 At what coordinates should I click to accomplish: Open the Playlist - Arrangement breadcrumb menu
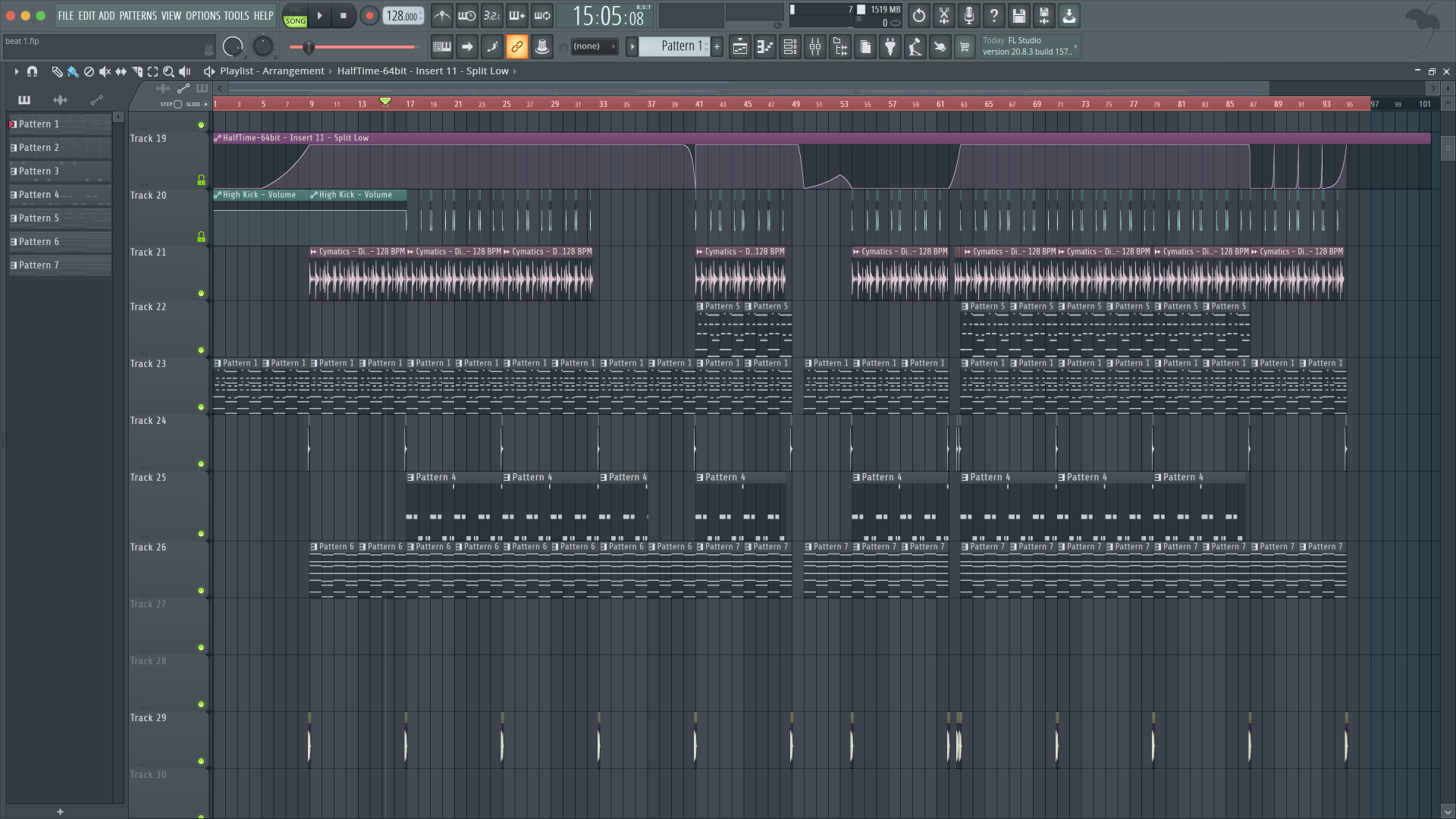(x=272, y=71)
